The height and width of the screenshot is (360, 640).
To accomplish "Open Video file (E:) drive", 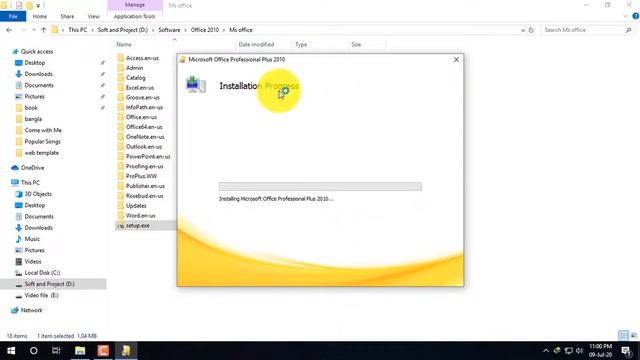I will [41, 295].
